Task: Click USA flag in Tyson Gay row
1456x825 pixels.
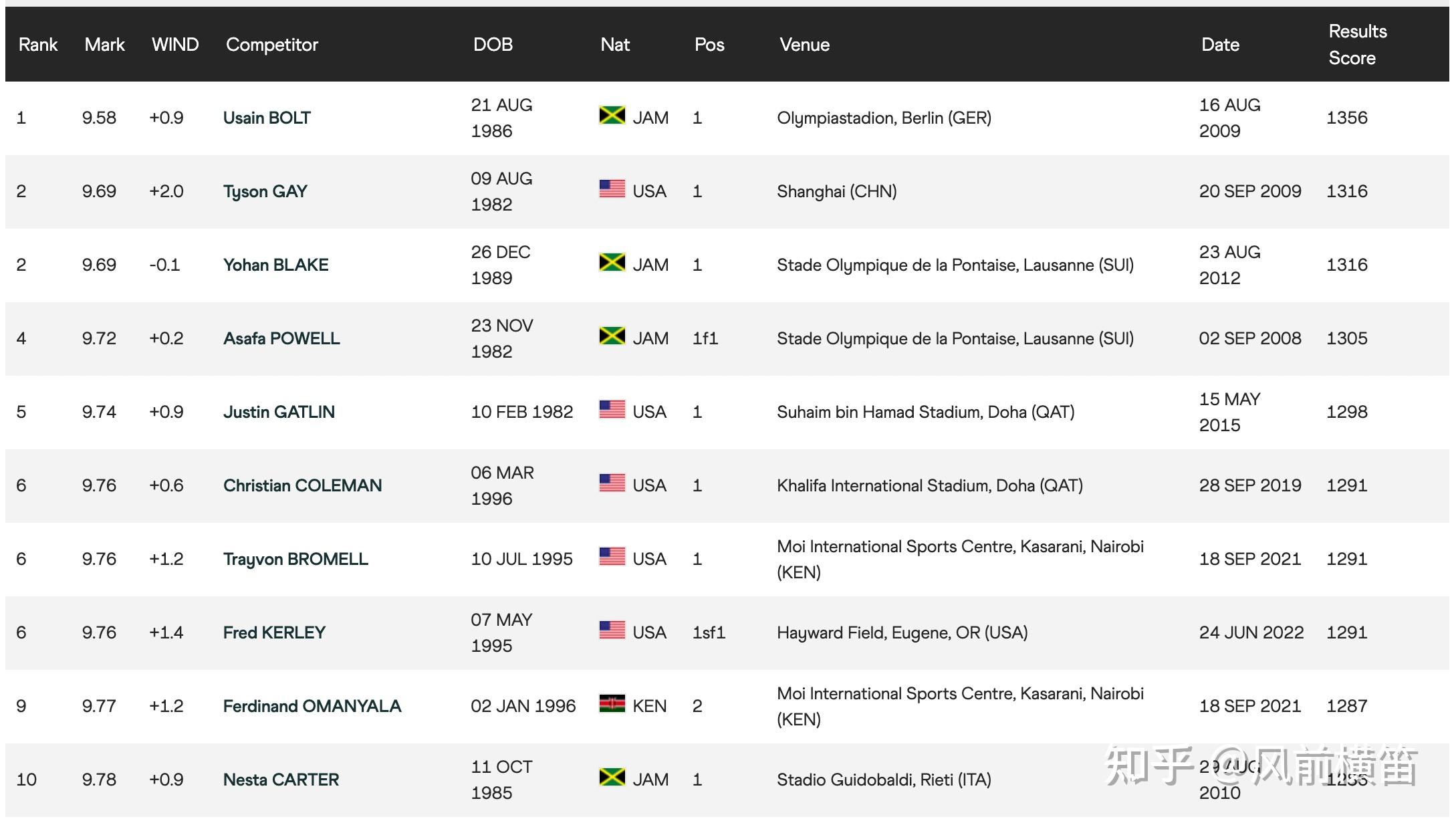Action: [612, 189]
